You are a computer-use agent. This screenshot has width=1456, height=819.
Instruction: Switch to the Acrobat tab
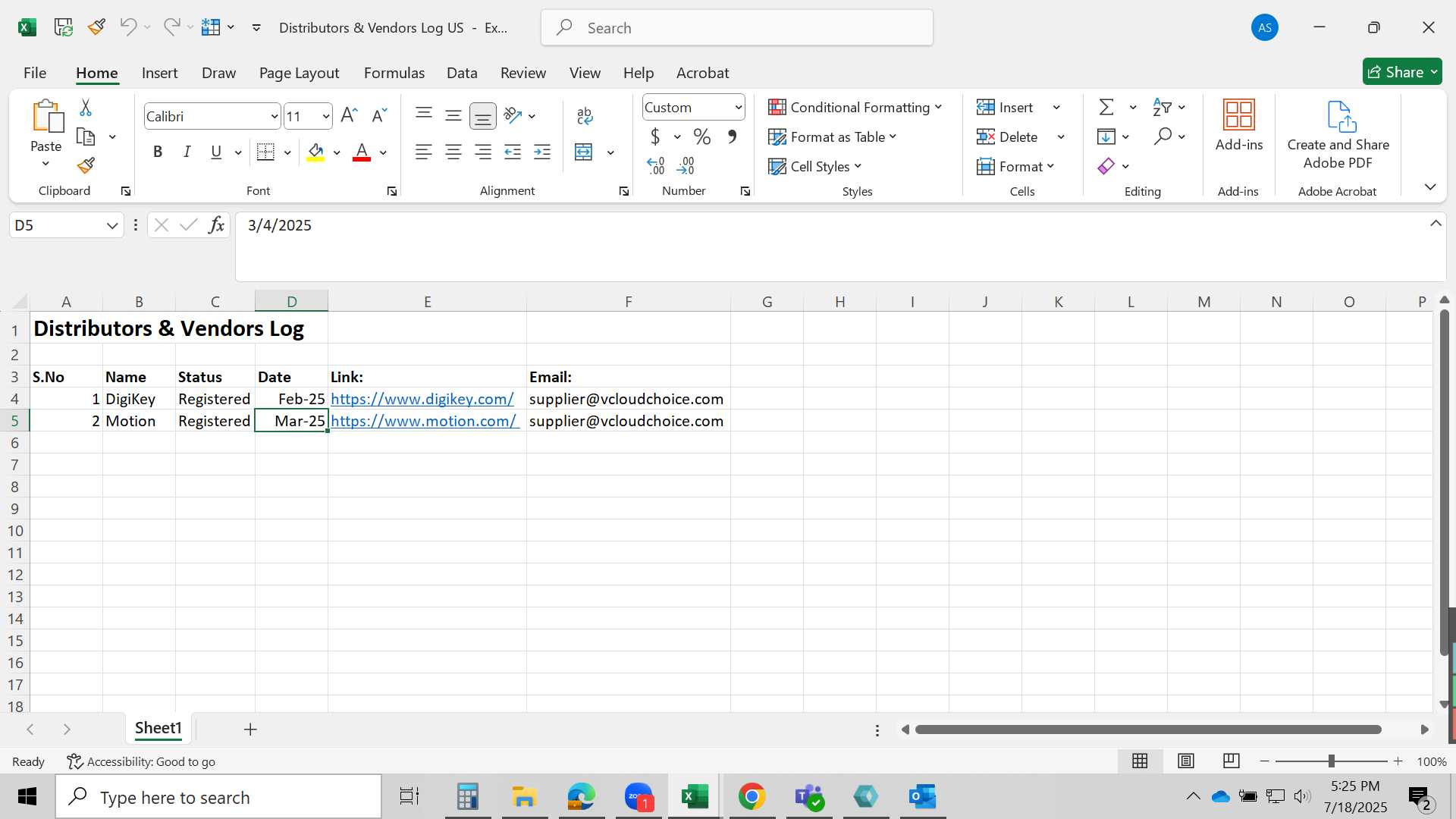point(702,73)
